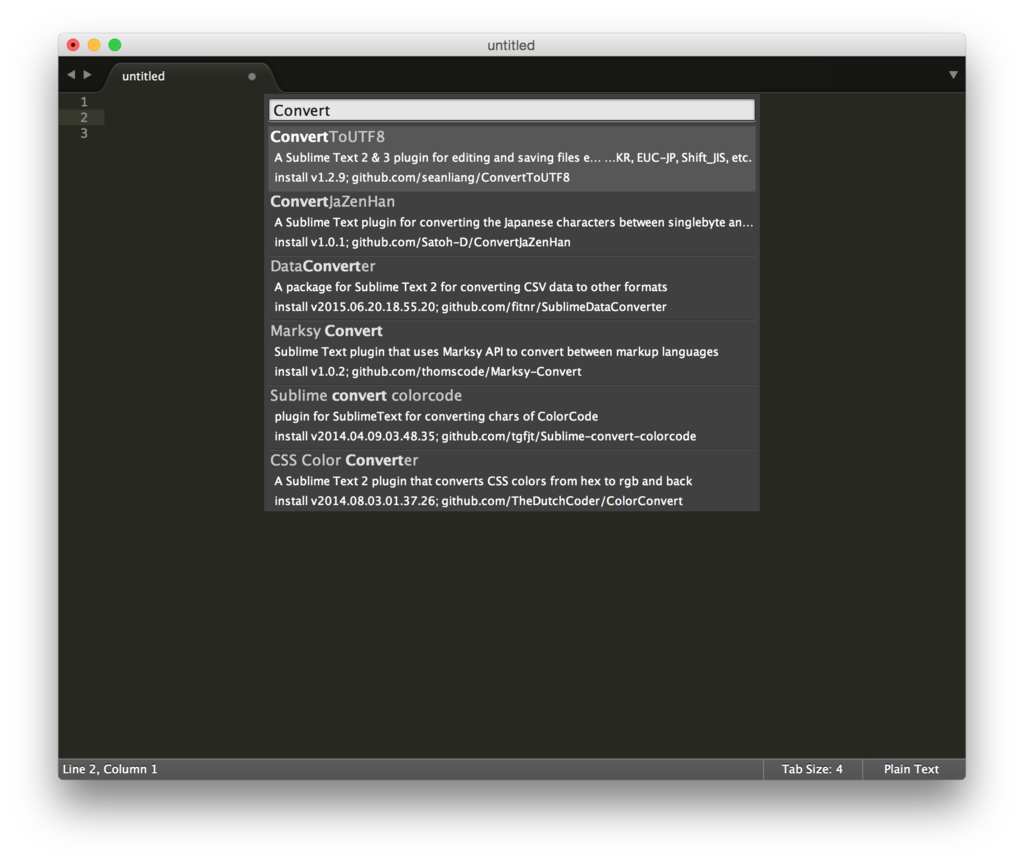
Task: Click description mentioning EUC-JP, Shift_JIS
Action: [513, 157]
